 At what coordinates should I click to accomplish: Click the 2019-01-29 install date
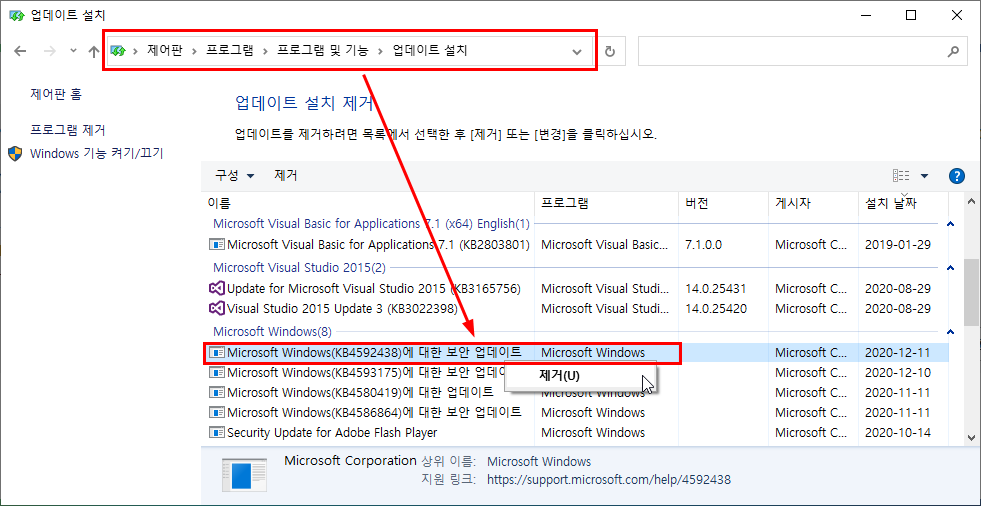click(898, 245)
